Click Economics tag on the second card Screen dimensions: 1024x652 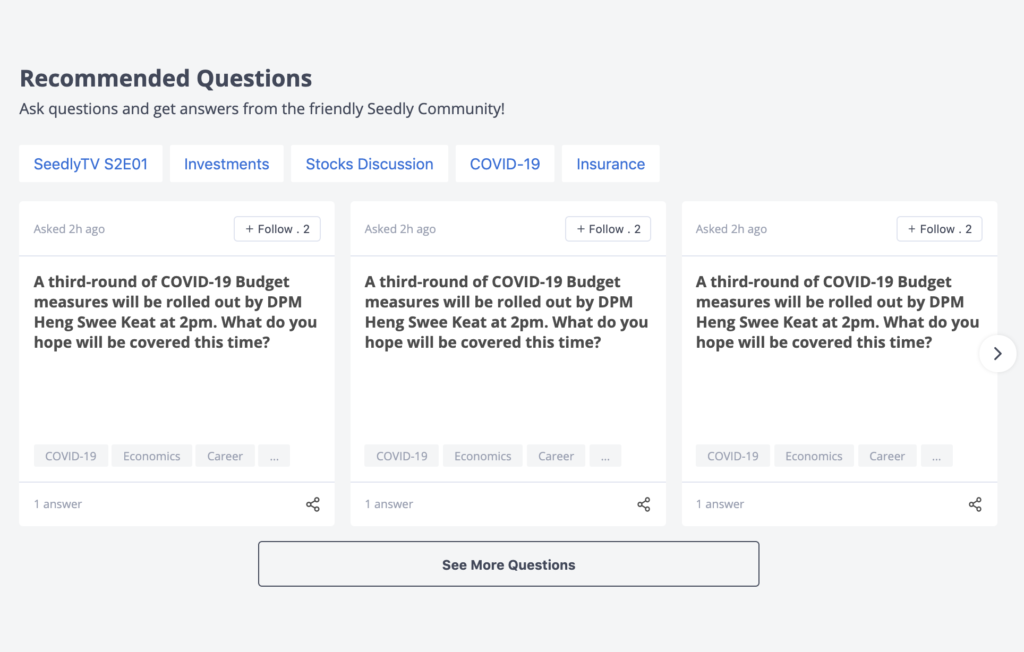point(483,456)
